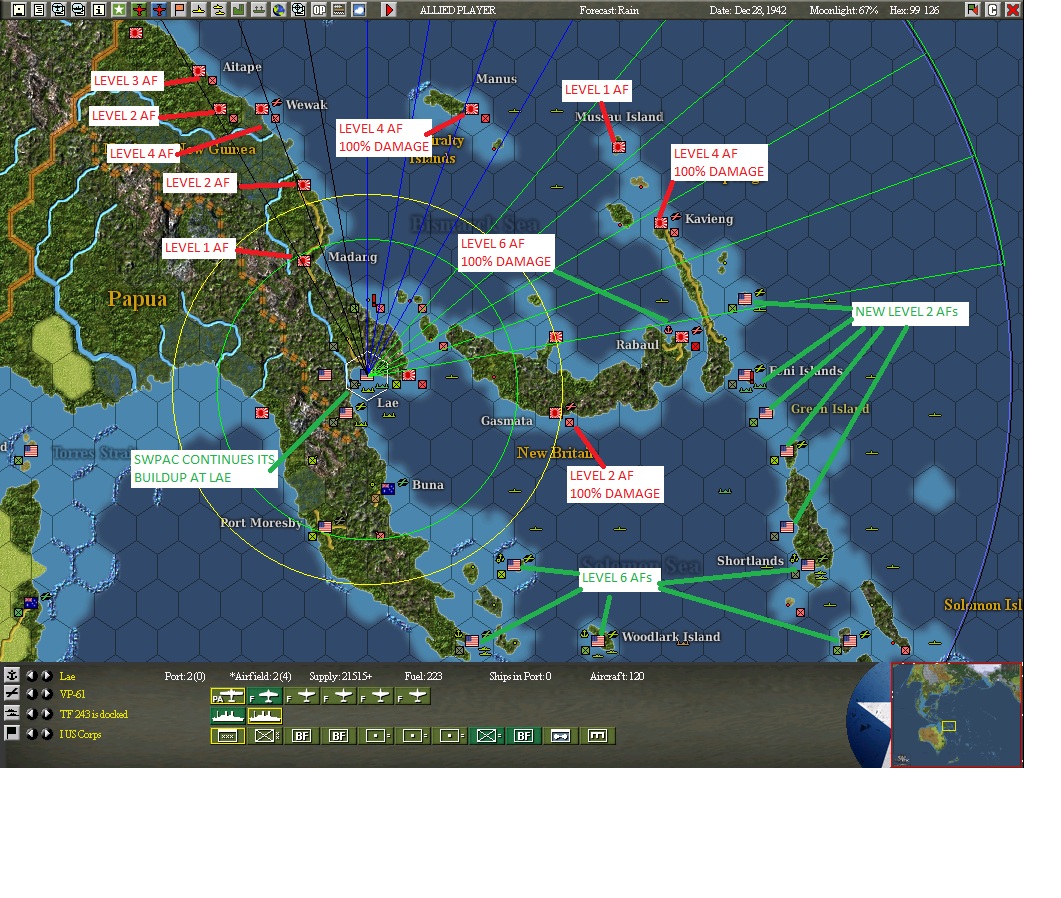Click red plane on blue background icon

[159, 9]
